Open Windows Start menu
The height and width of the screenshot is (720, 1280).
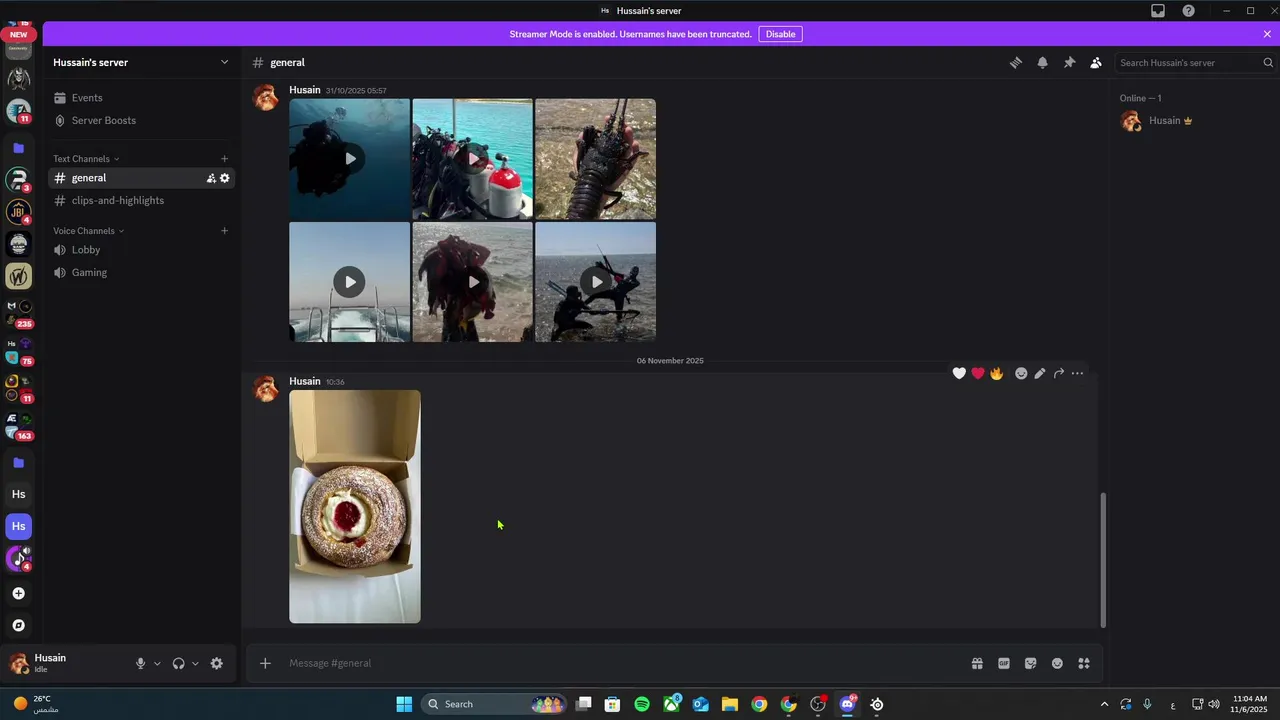[x=404, y=704]
